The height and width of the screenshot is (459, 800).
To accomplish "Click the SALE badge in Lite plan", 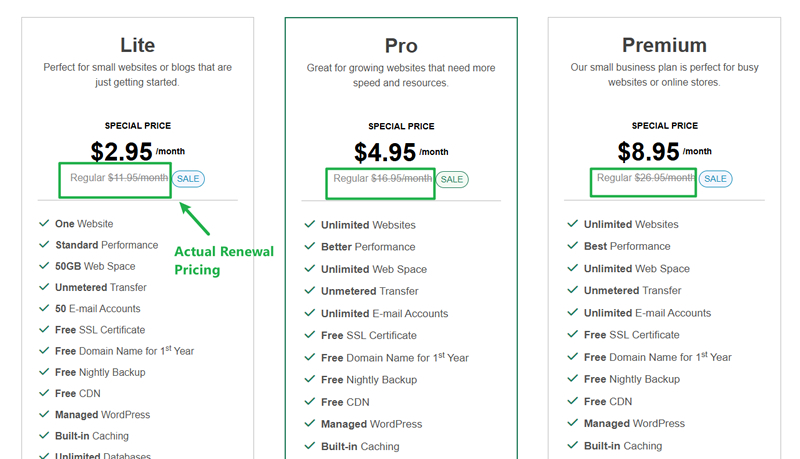I will [188, 179].
